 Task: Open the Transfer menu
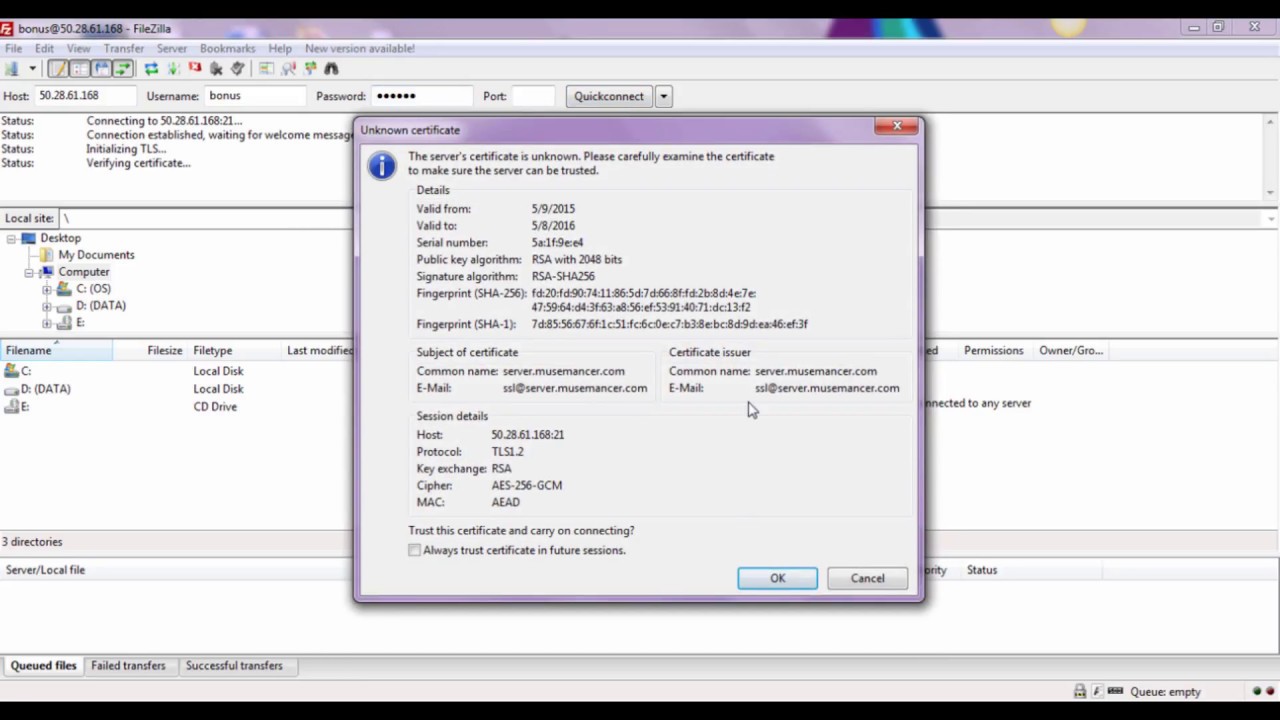(124, 48)
